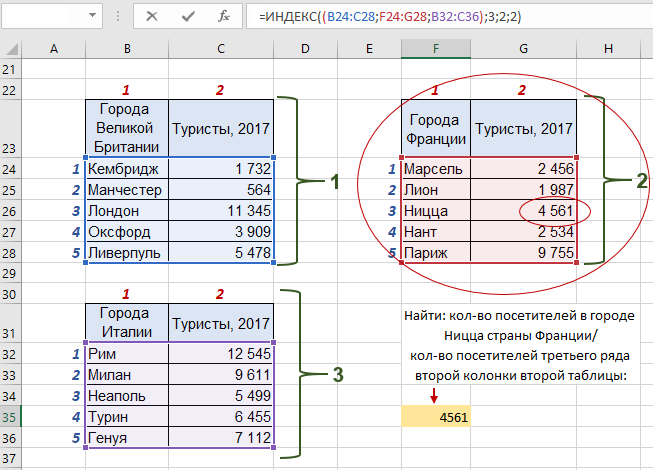Click the Лондон cell in Britain table
Viewport: 653px width, 470px height.
[127, 211]
